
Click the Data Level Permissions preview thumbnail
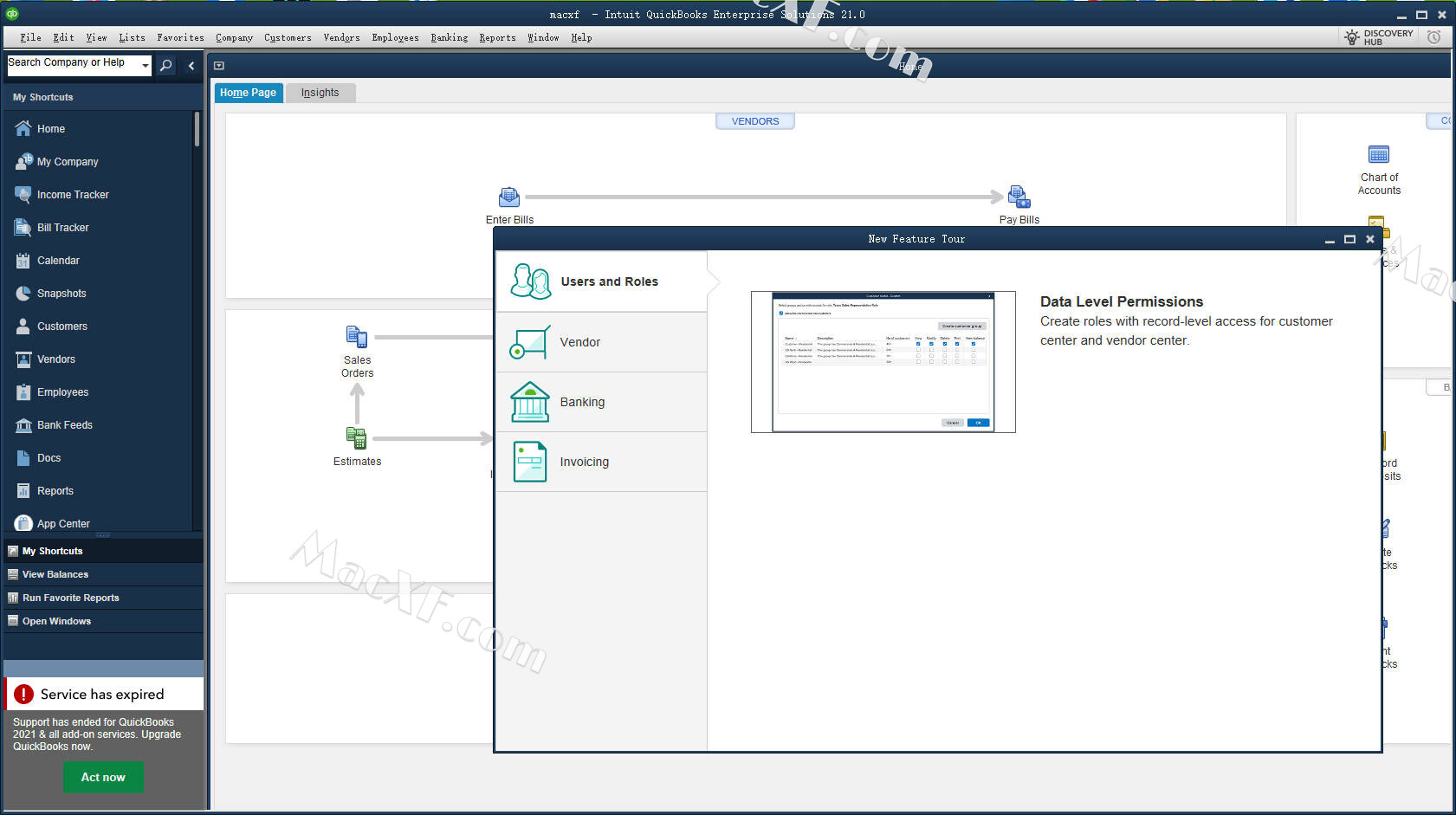(883, 362)
